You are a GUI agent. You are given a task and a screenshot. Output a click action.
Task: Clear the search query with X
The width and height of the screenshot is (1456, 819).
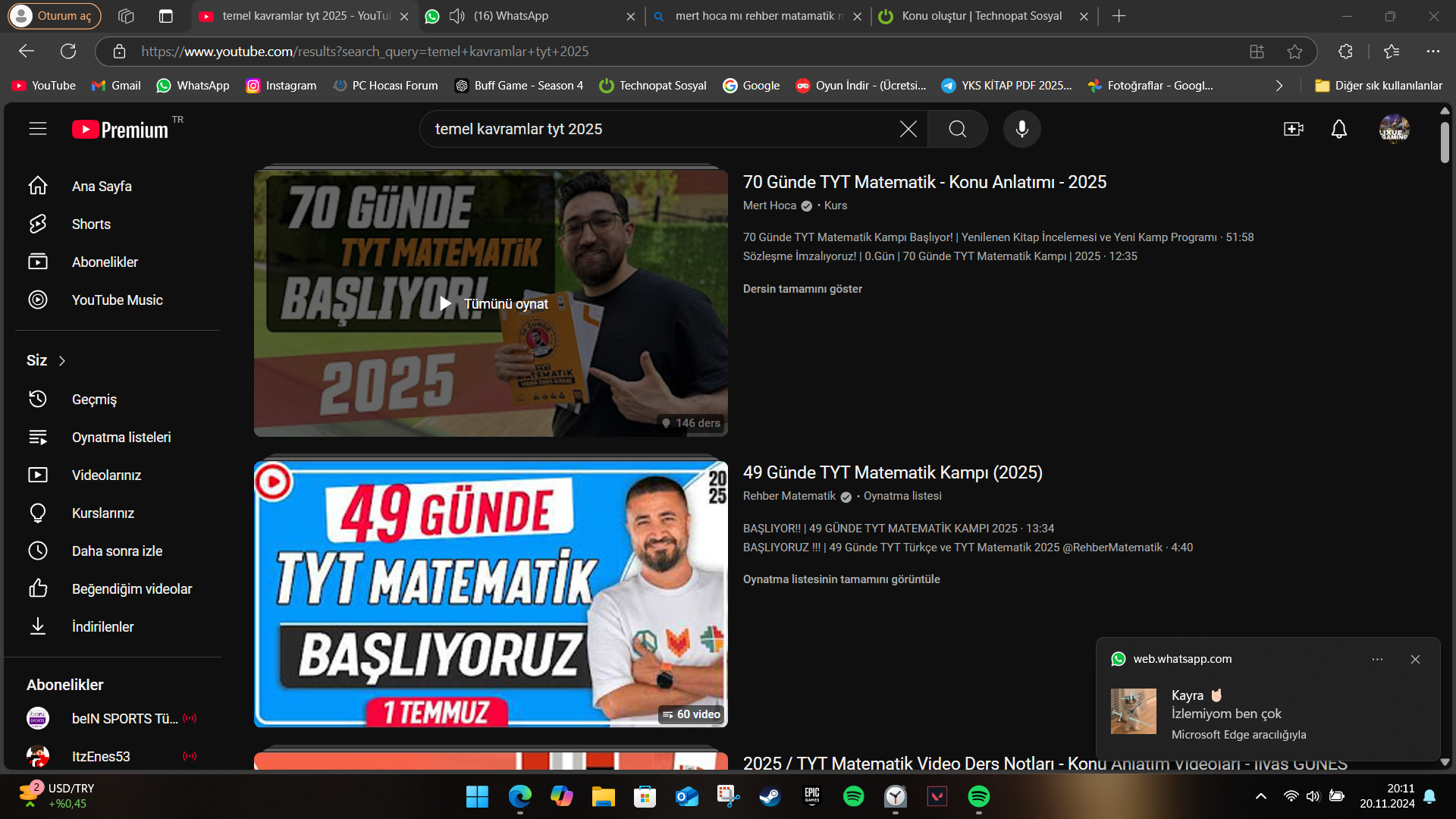point(908,129)
